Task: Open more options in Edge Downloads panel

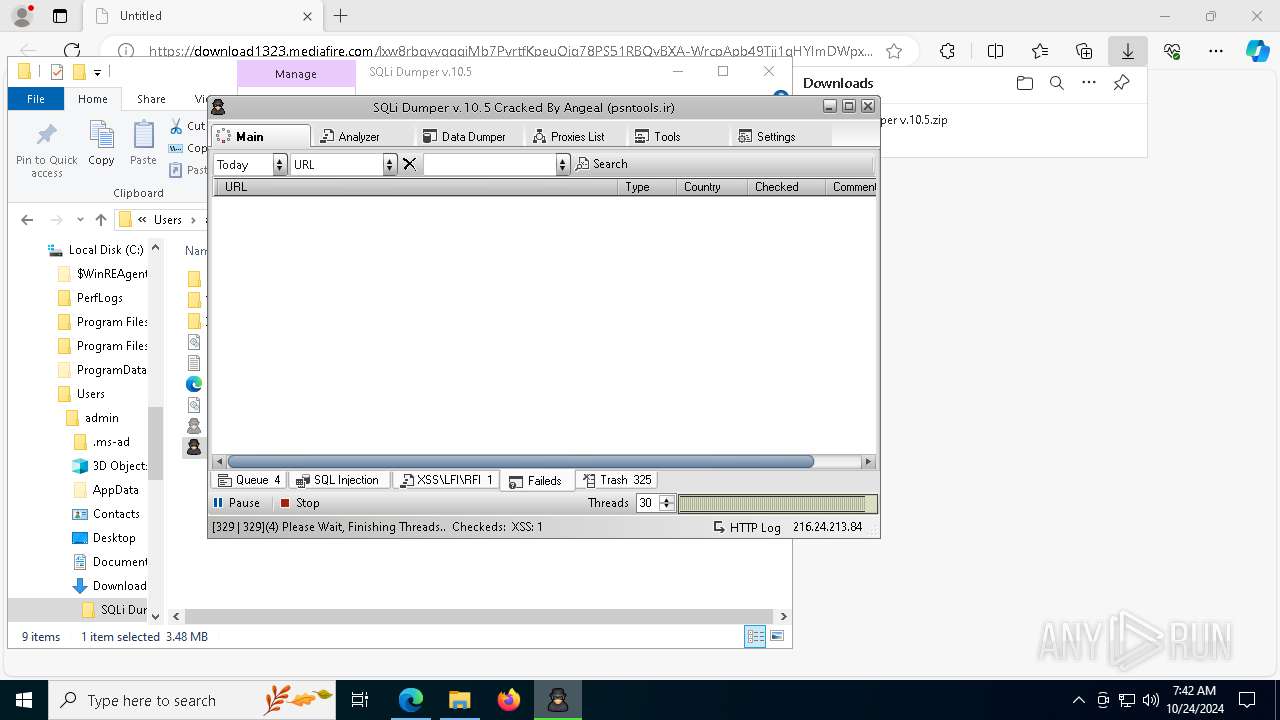Action: tap(1089, 83)
